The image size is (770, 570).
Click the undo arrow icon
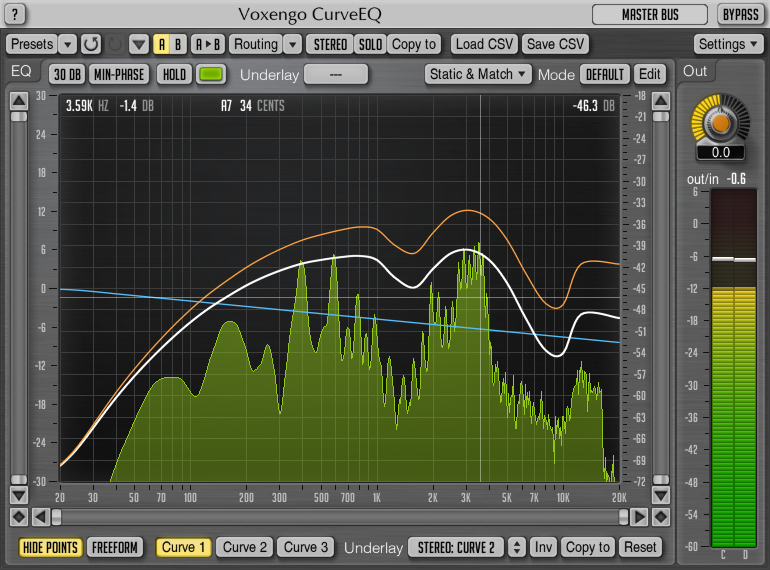click(x=91, y=44)
